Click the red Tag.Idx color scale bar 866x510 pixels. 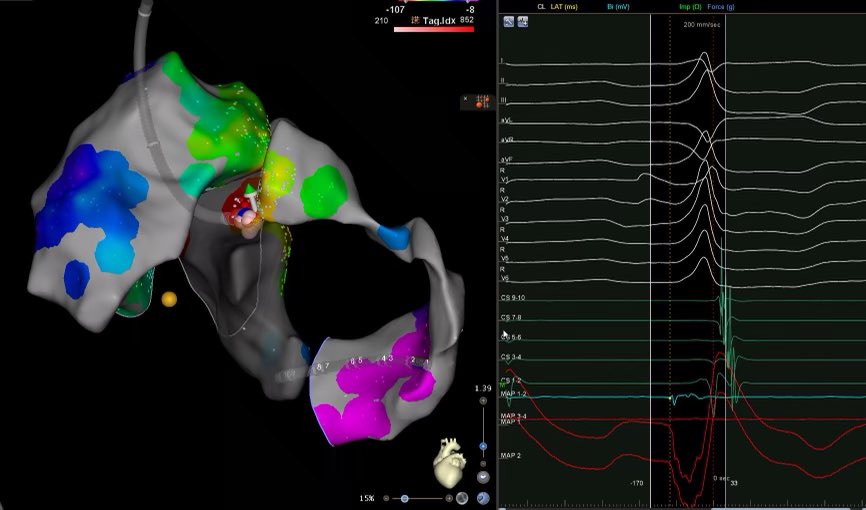pos(434,29)
